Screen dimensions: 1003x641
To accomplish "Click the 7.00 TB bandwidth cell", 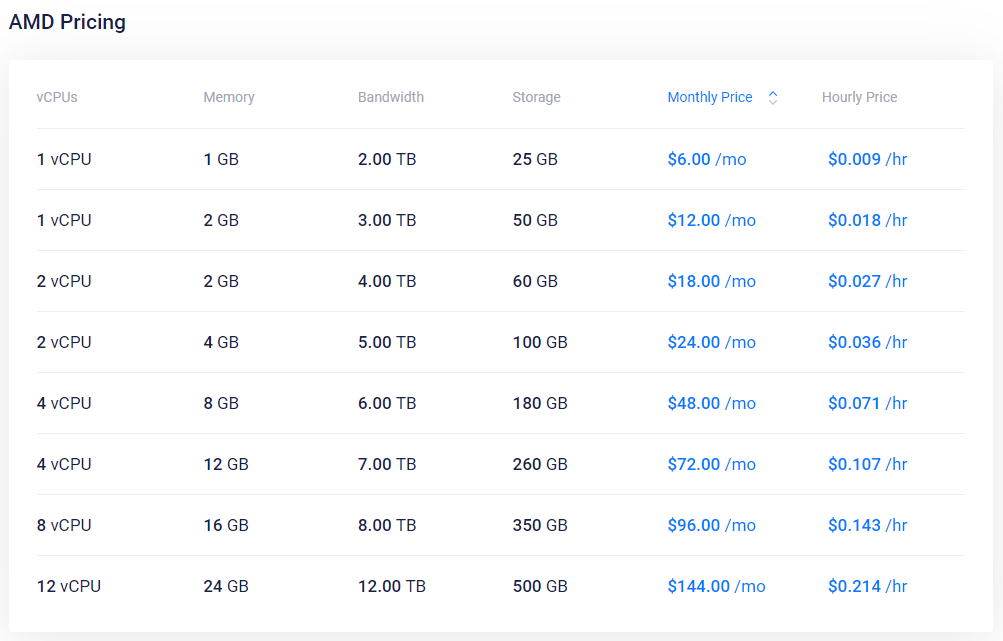I will coord(387,464).
